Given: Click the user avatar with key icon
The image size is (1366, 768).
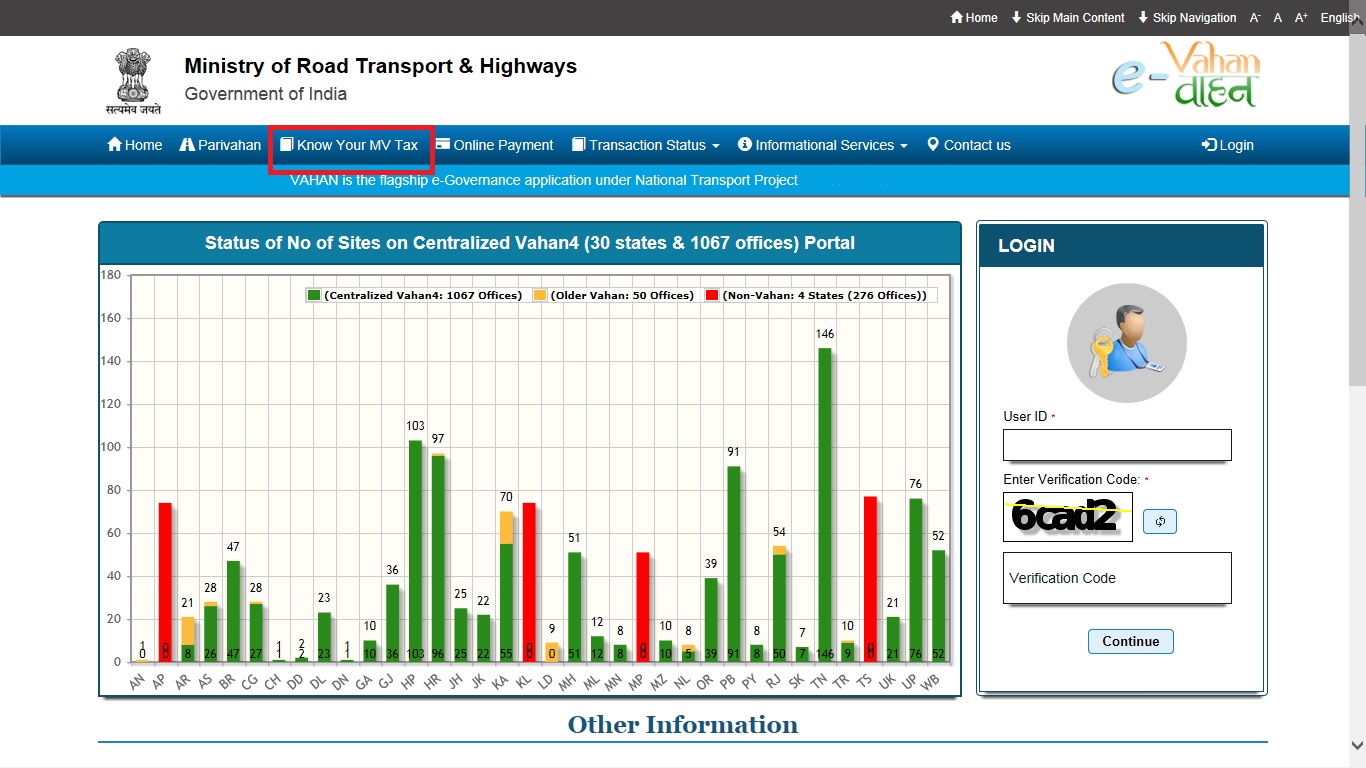Looking at the screenshot, I should (1126, 343).
